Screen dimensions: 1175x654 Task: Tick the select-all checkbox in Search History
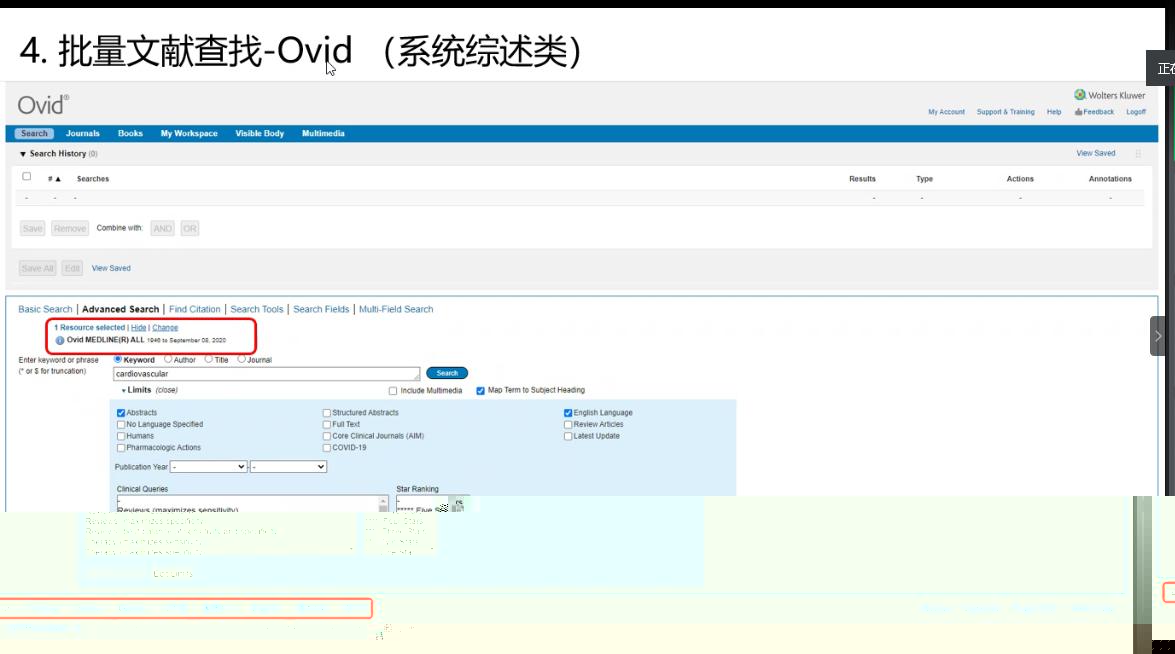click(x=26, y=177)
